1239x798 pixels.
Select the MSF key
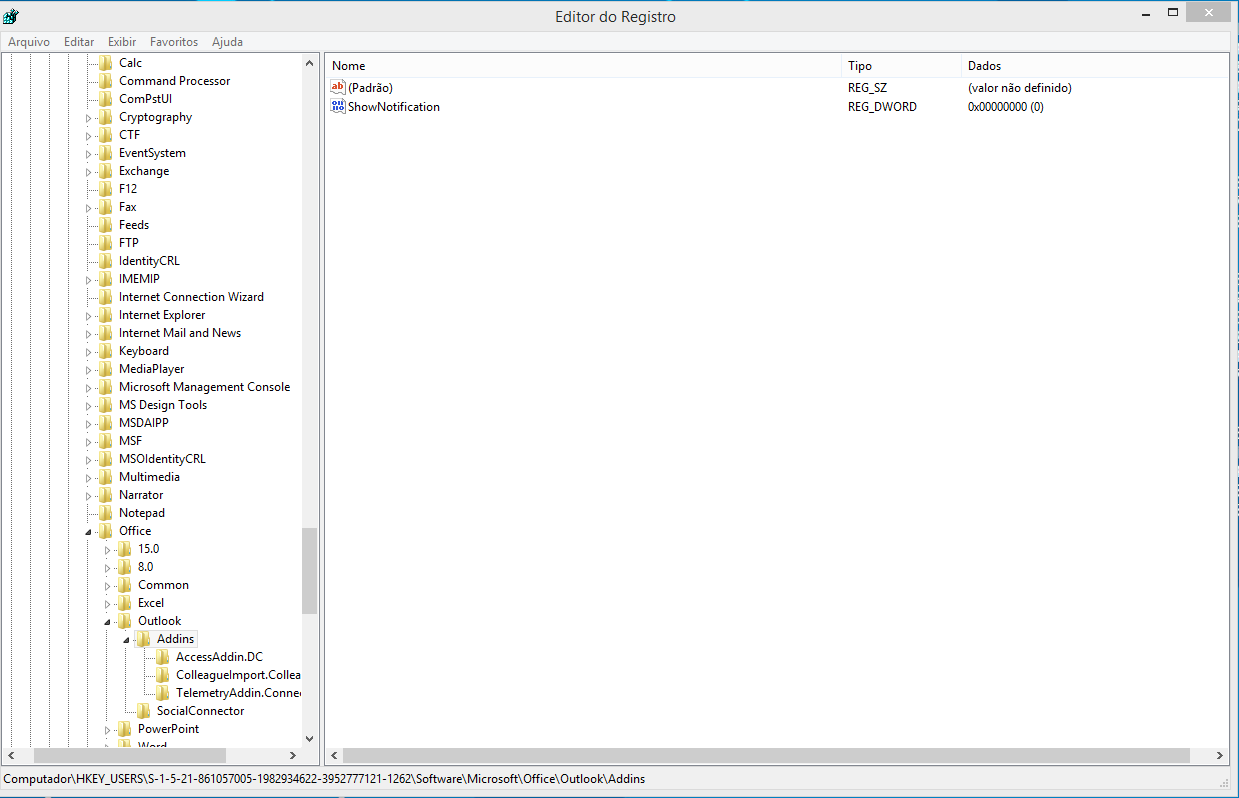[130, 441]
